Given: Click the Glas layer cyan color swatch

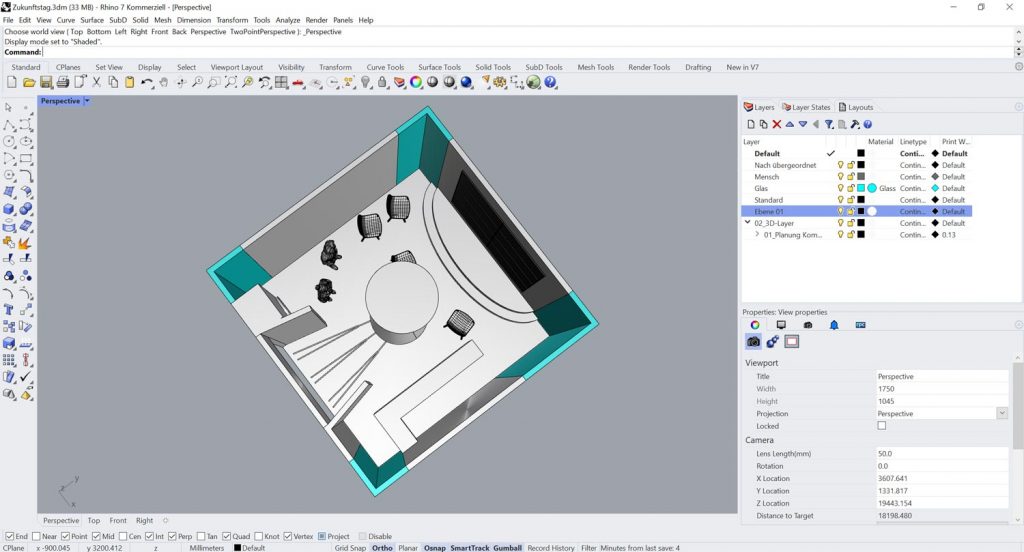Looking at the screenshot, I should pos(860,188).
